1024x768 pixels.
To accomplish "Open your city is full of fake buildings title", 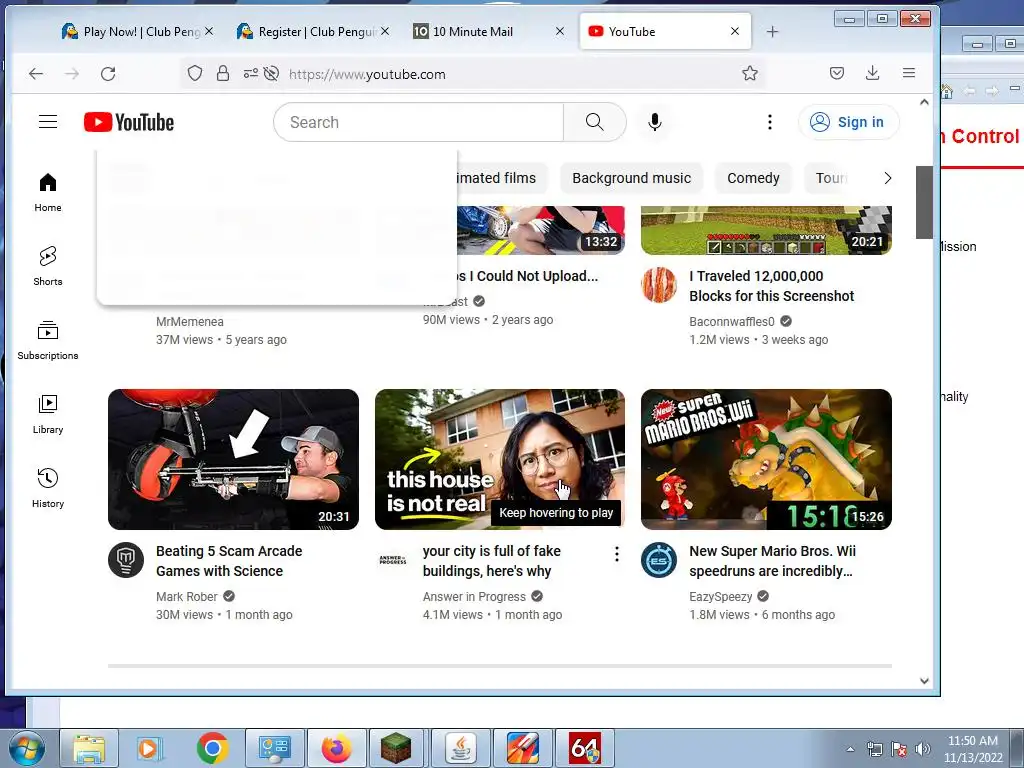I will (492, 561).
